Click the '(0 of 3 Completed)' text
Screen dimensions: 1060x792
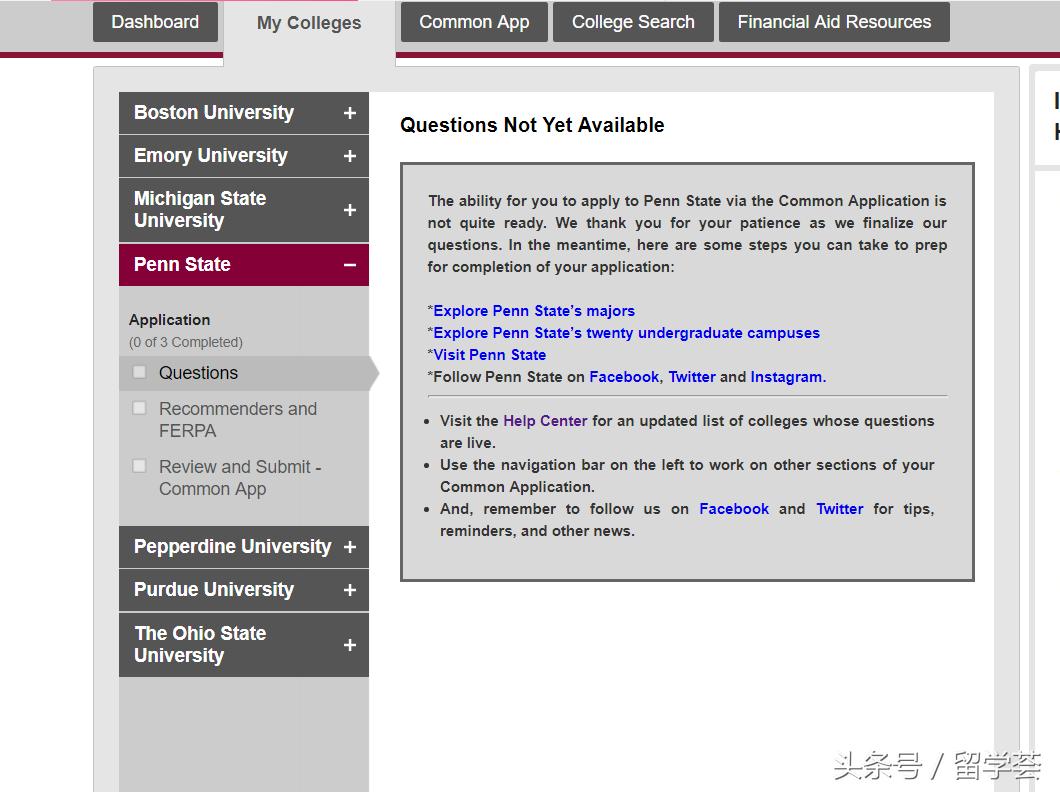[186, 342]
